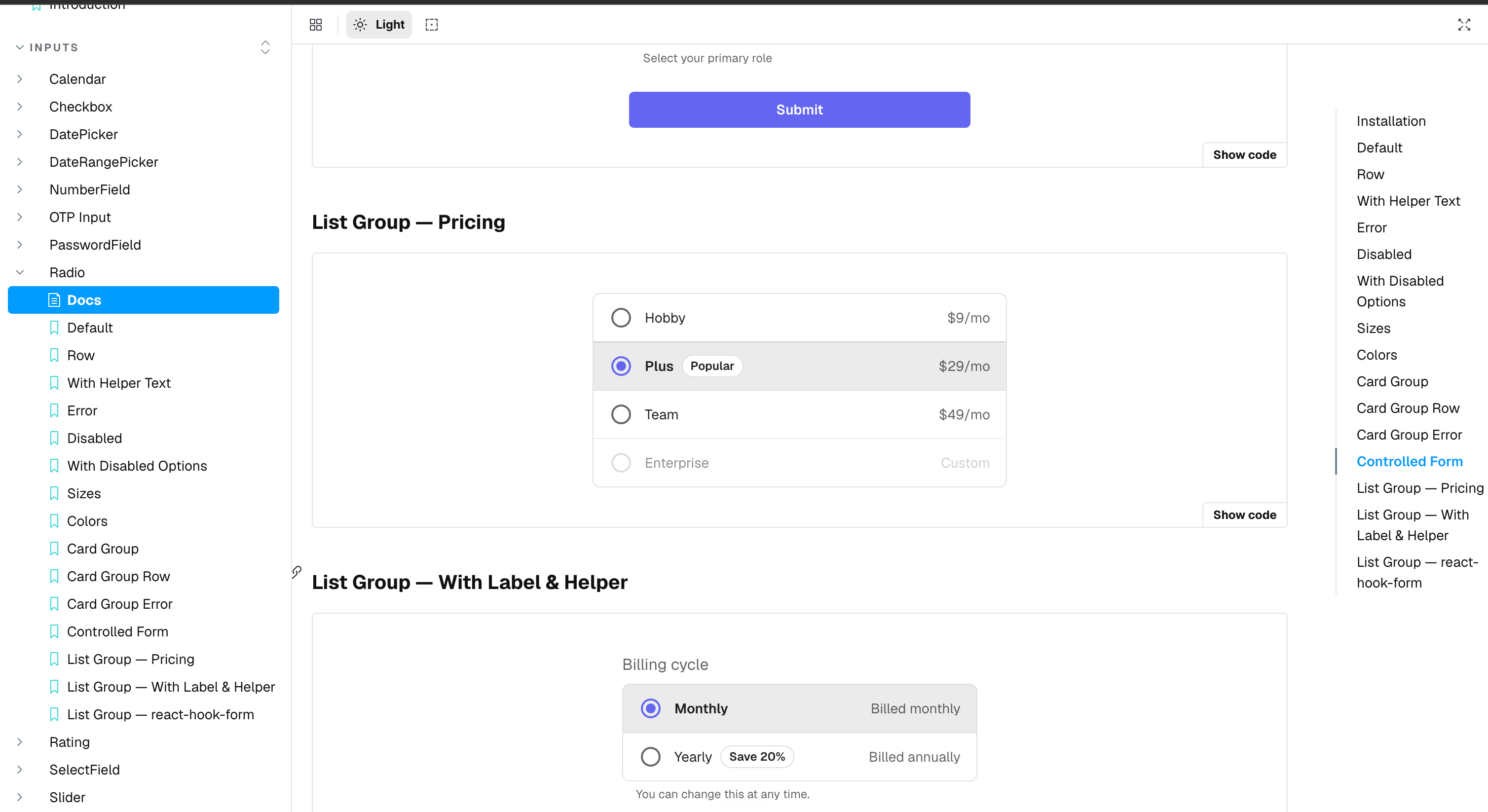Expand the DatePicker tree node
This screenshot has height=812, width=1488.
(x=20, y=135)
